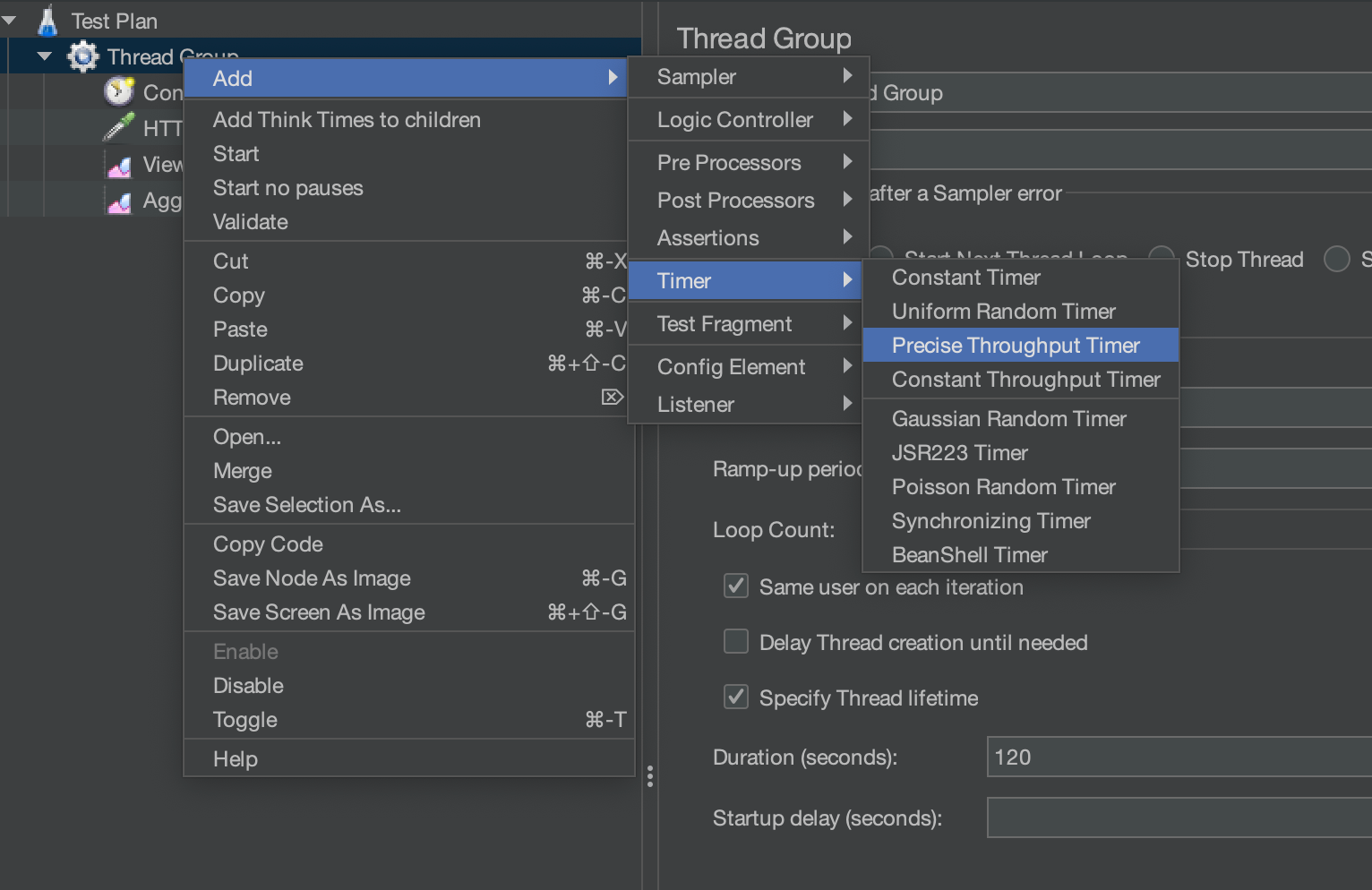The height and width of the screenshot is (890, 1372).
Task: Expand the Sampler submenu
Action: (x=749, y=77)
